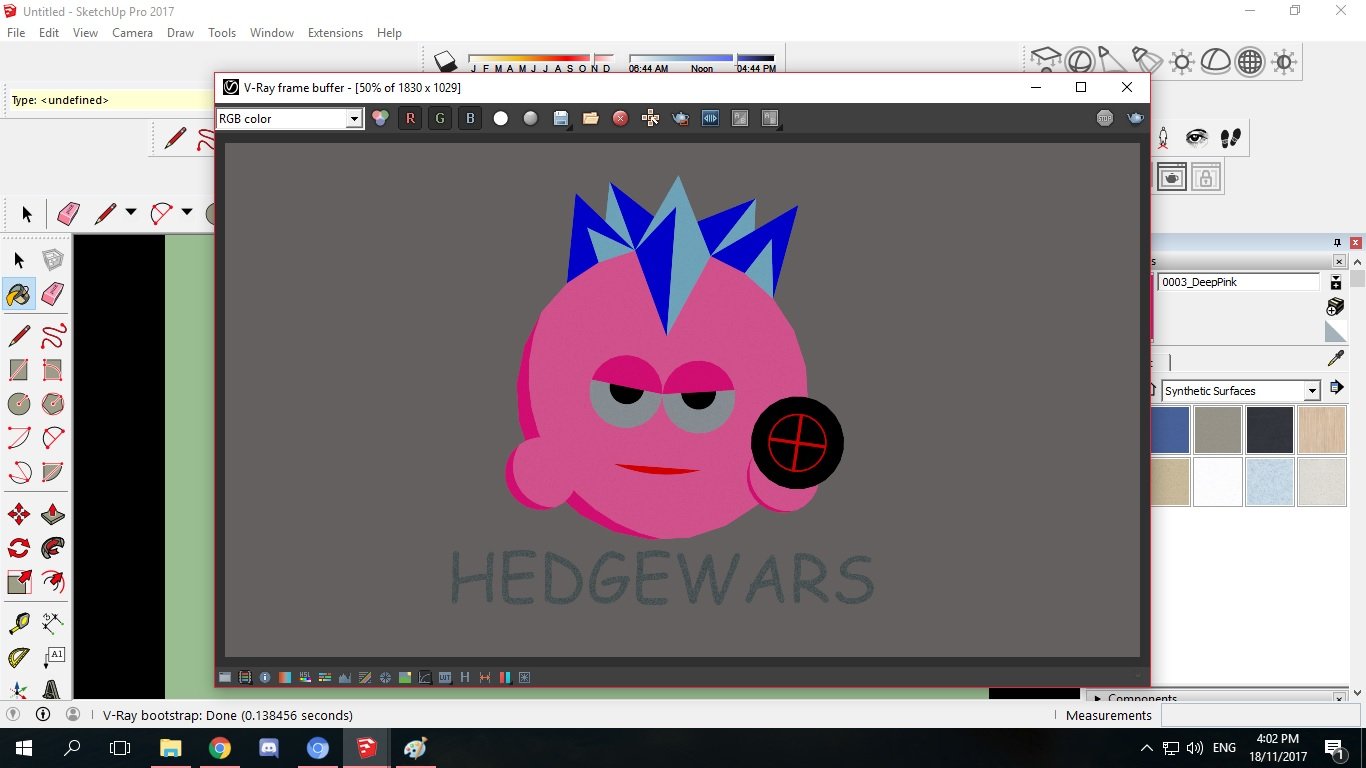Choose the Move tool

pos(19,515)
